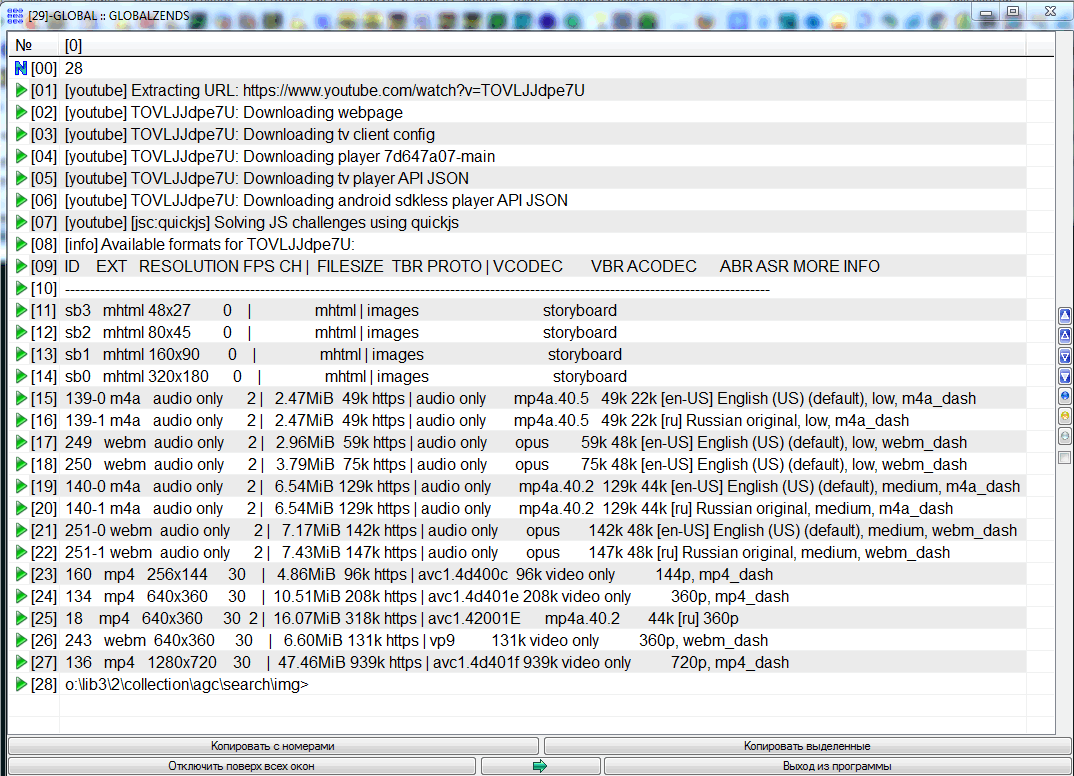Click the gray sphere sidebar icon
The height and width of the screenshot is (776, 1074).
1065,436
